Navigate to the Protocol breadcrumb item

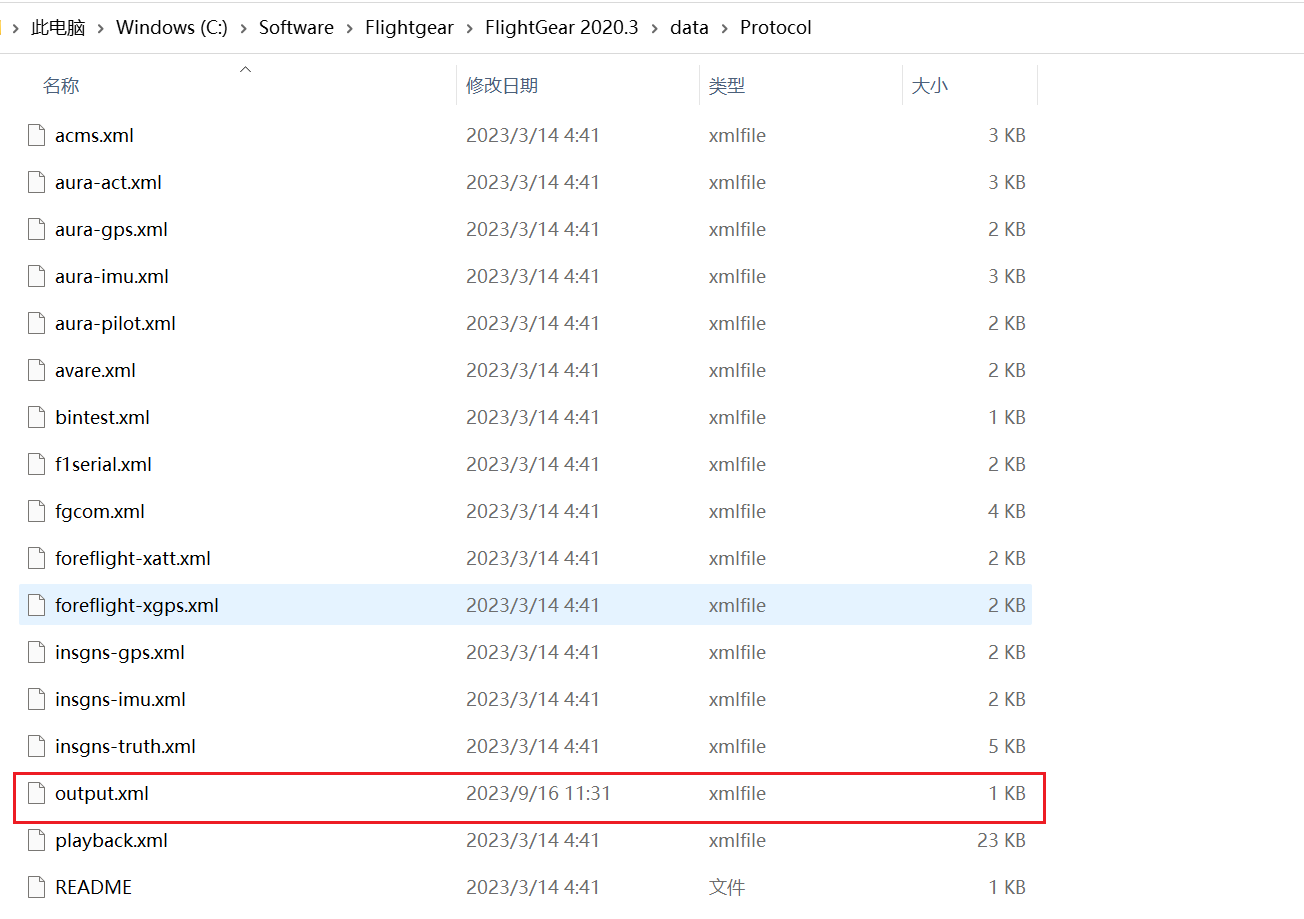(x=776, y=27)
